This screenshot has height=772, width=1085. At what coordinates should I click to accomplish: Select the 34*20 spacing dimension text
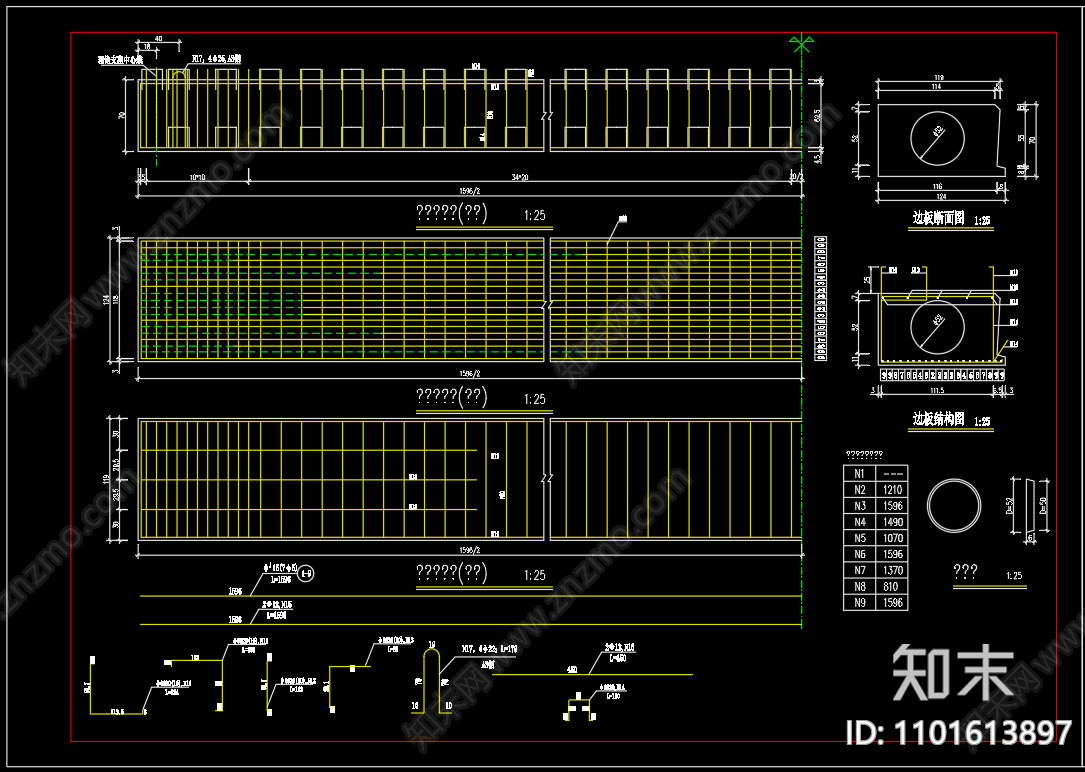pos(518,178)
